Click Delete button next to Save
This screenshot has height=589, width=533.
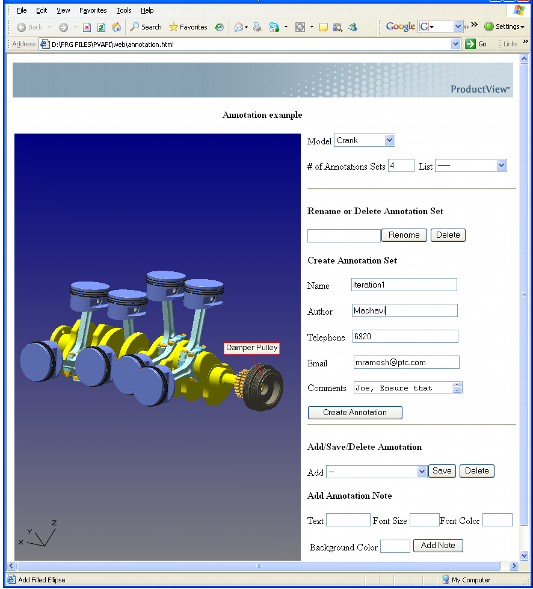(x=477, y=471)
